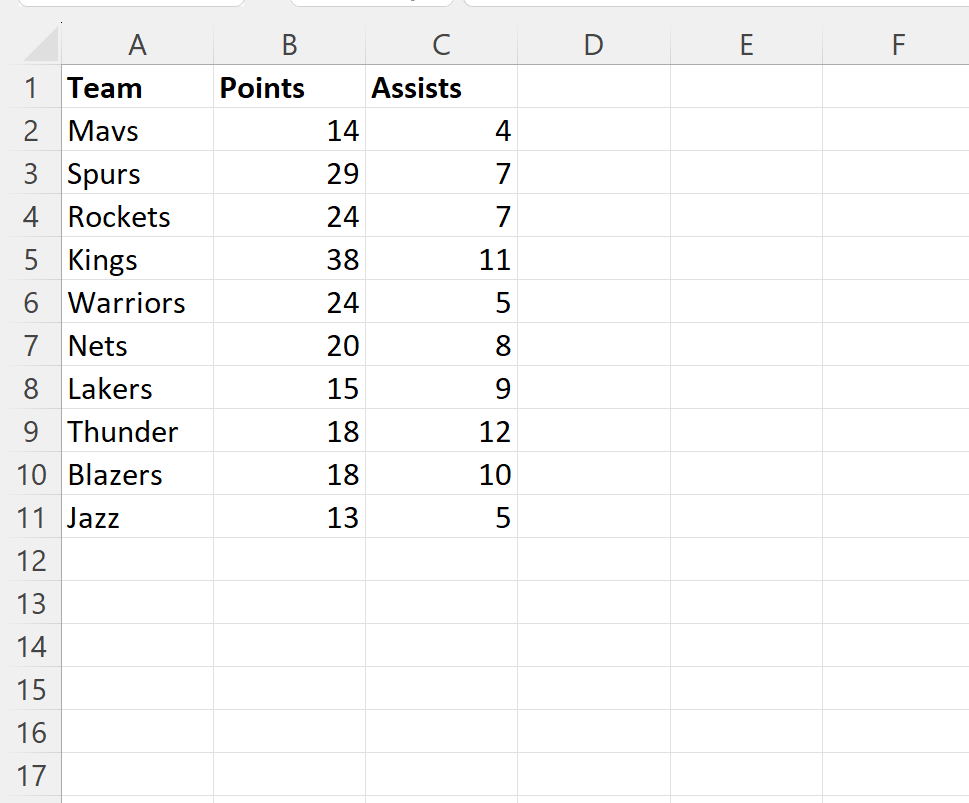Select the Thunder cell

pyautogui.click(x=137, y=432)
